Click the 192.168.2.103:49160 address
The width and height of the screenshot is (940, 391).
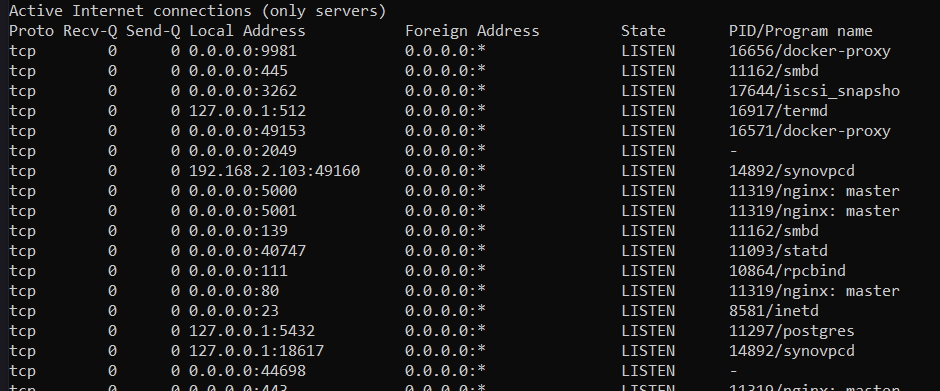275,171
